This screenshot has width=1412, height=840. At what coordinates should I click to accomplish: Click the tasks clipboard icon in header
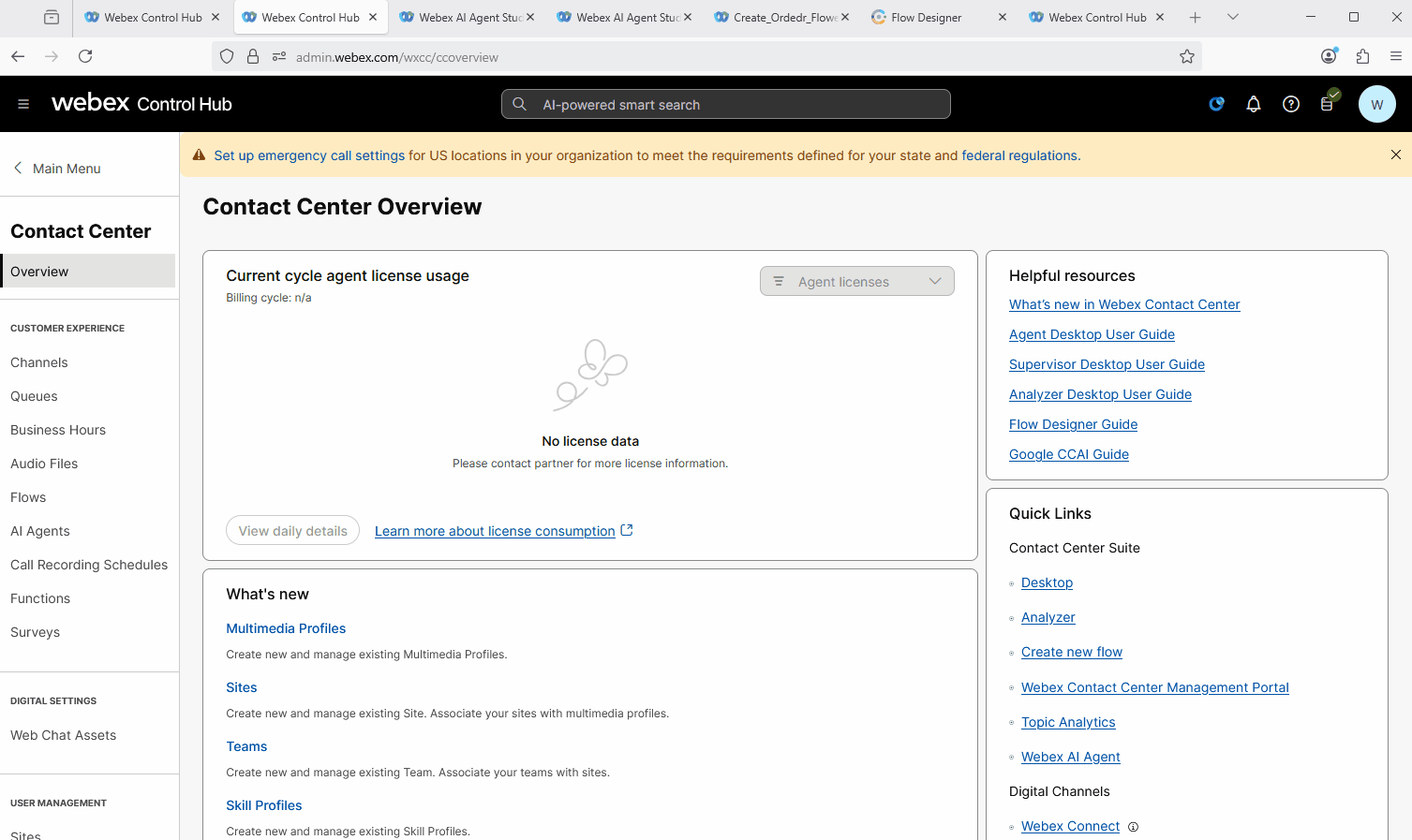point(1328,104)
